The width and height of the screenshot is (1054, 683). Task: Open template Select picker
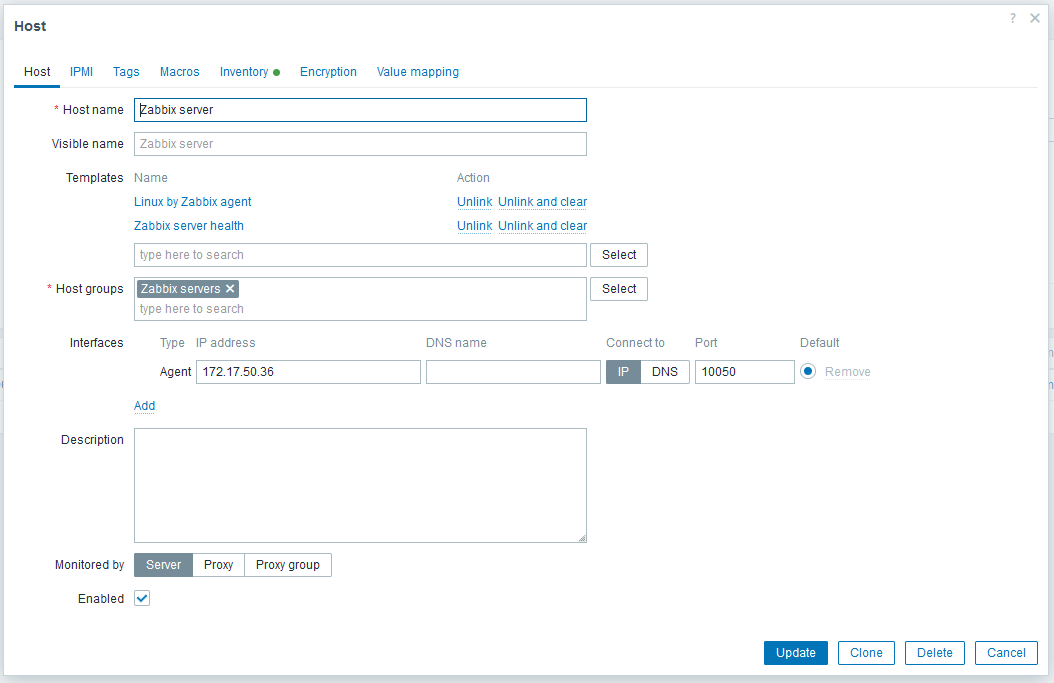(x=619, y=255)
